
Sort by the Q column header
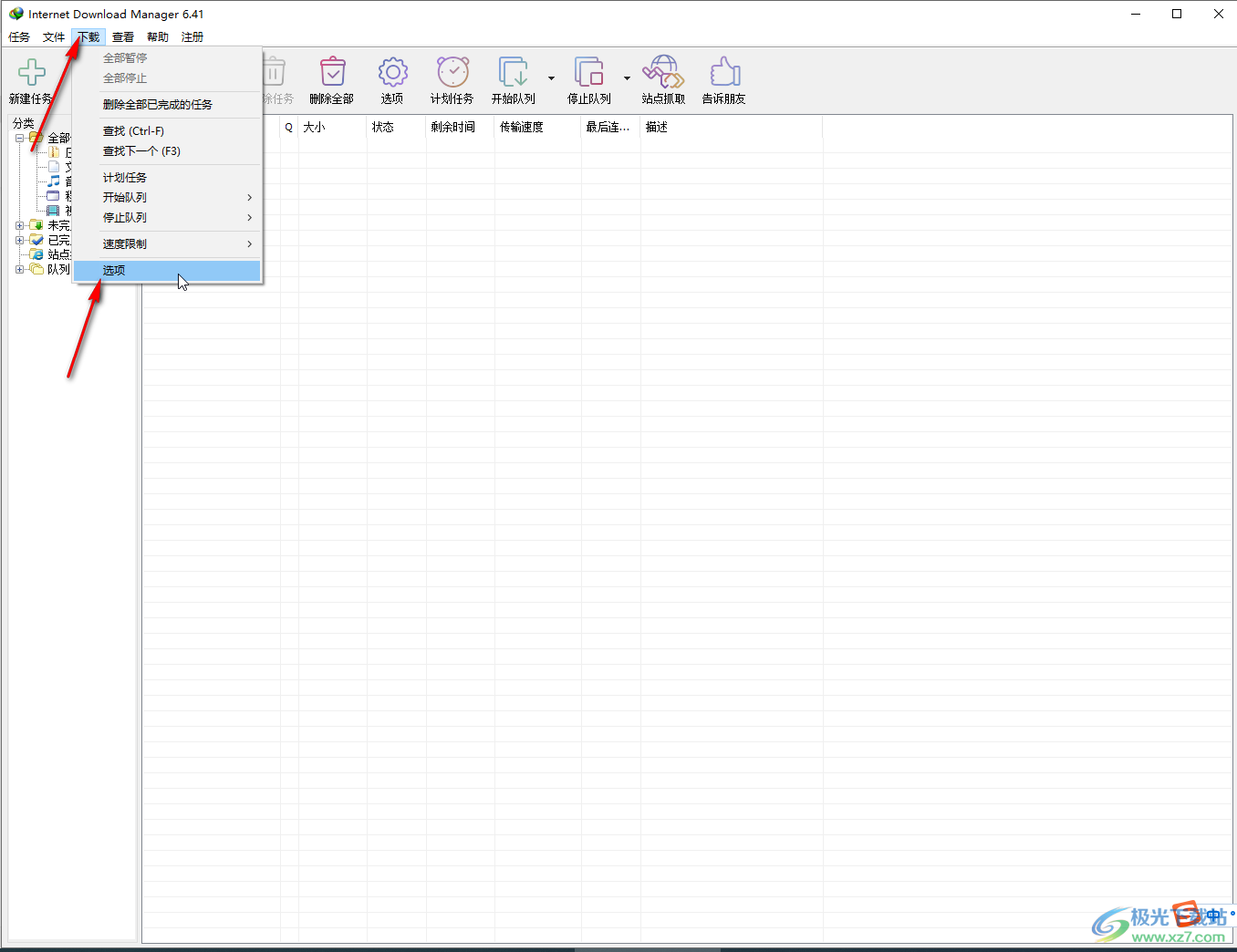point(289,128)
